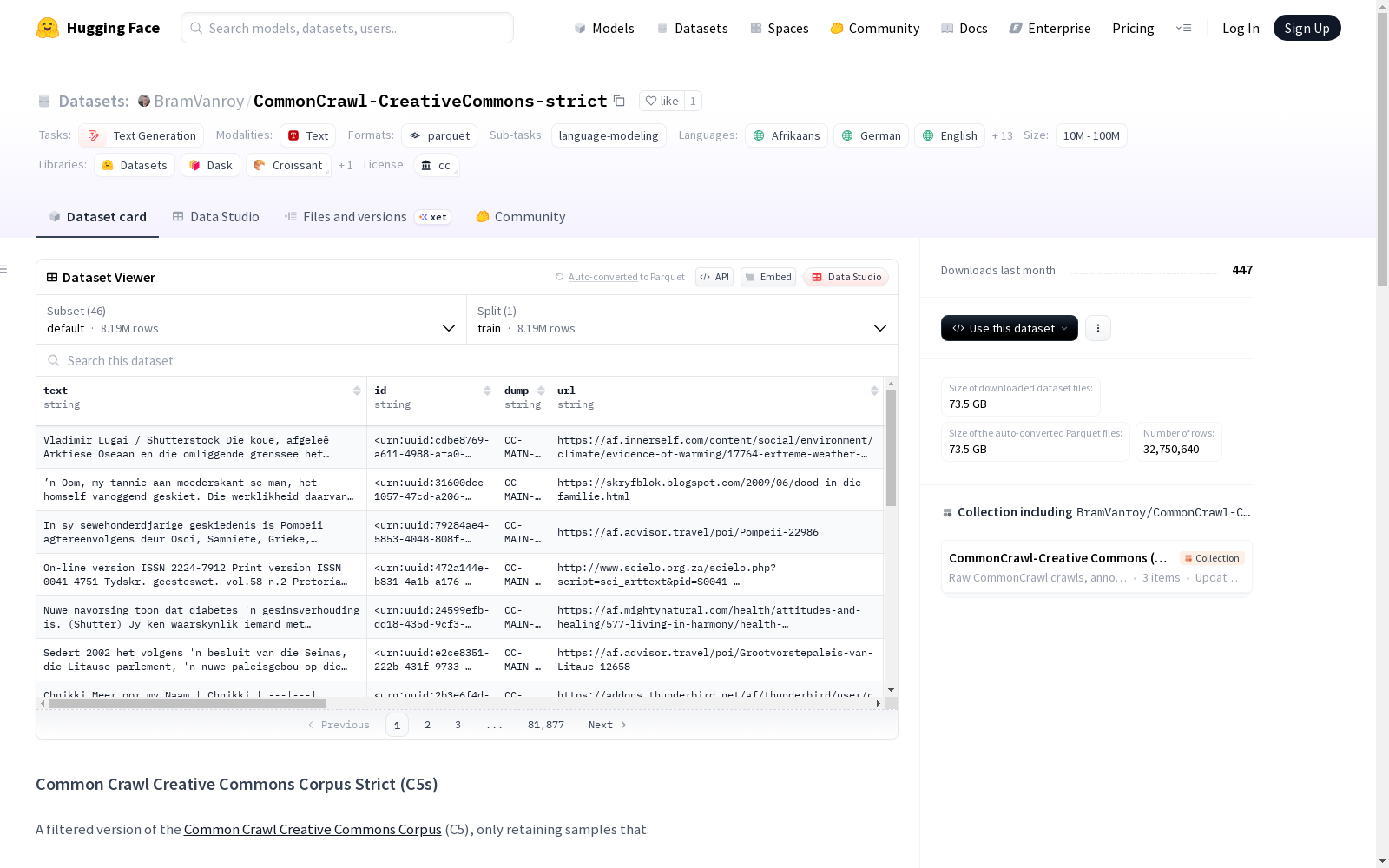Switch to the Dataset card tab

(97, 217)
